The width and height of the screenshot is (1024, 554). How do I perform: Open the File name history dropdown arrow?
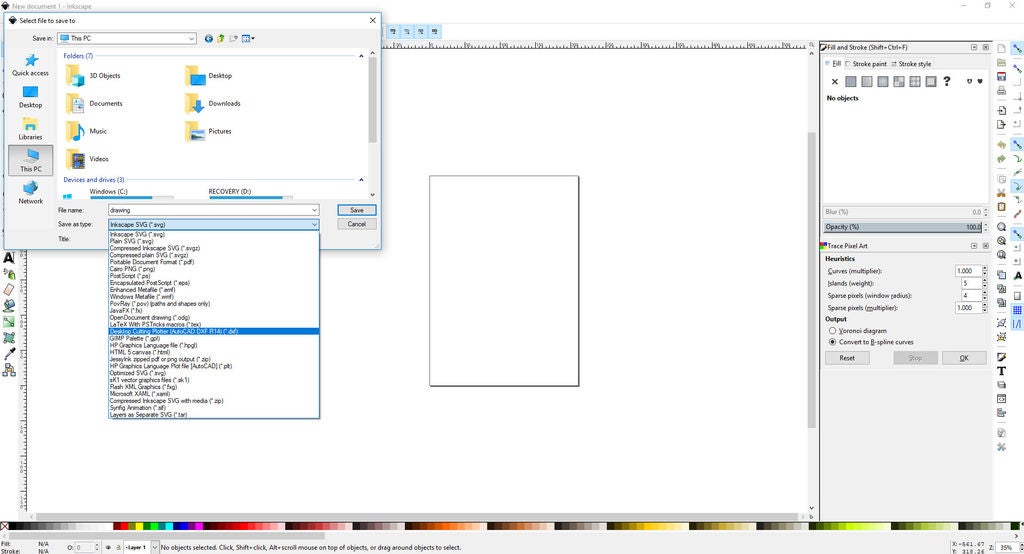[x=314, y=210]
